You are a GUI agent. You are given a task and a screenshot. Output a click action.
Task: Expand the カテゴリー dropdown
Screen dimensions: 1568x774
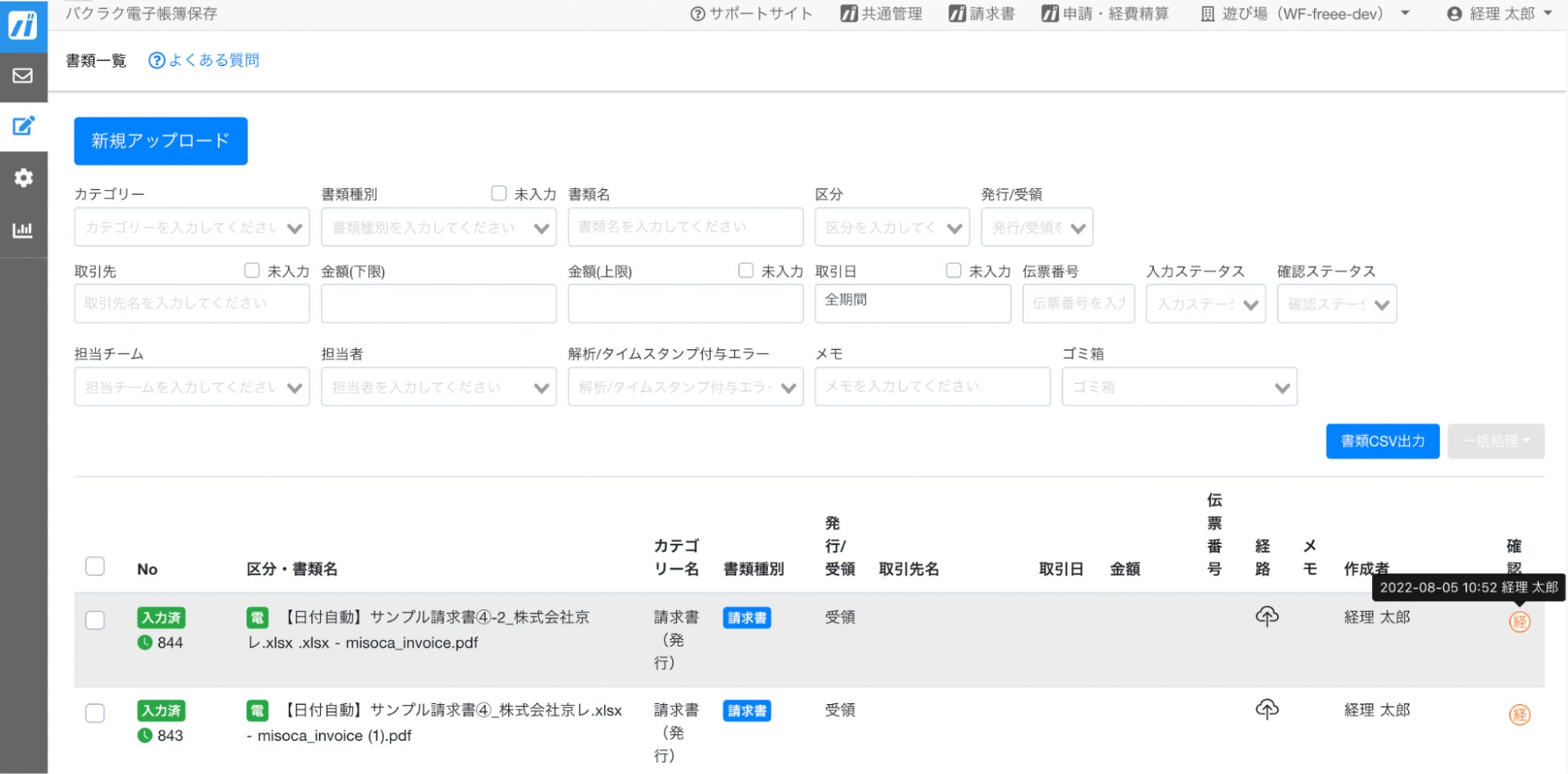click(191, 228)
